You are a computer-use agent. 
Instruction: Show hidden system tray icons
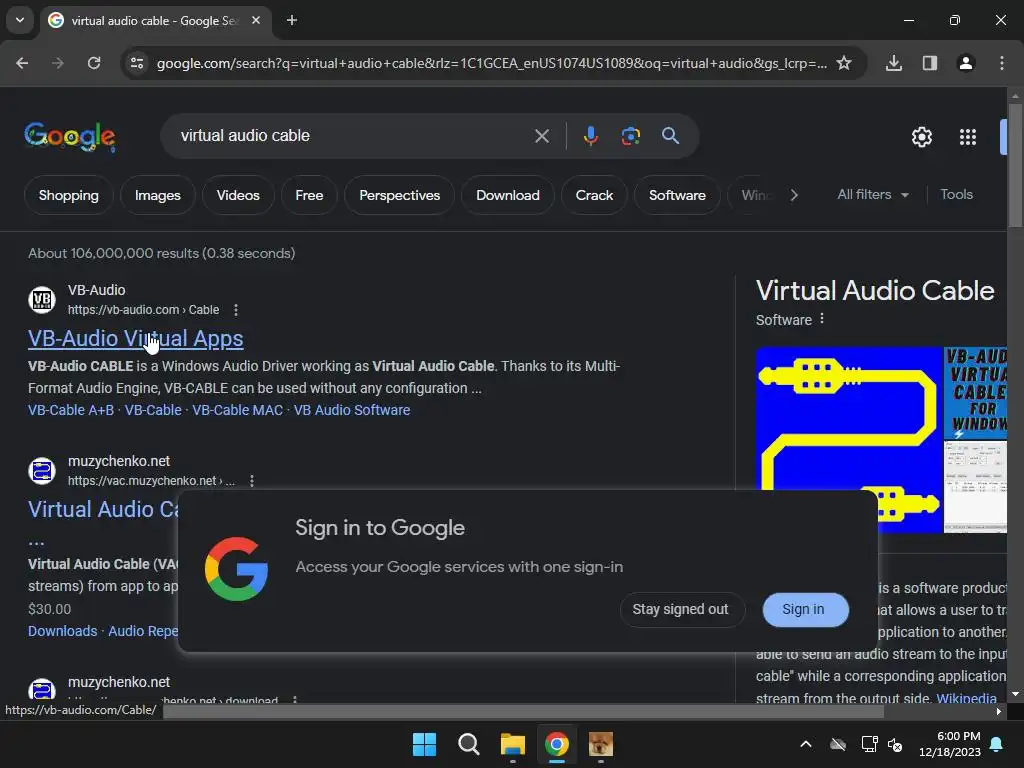point(806,744)
